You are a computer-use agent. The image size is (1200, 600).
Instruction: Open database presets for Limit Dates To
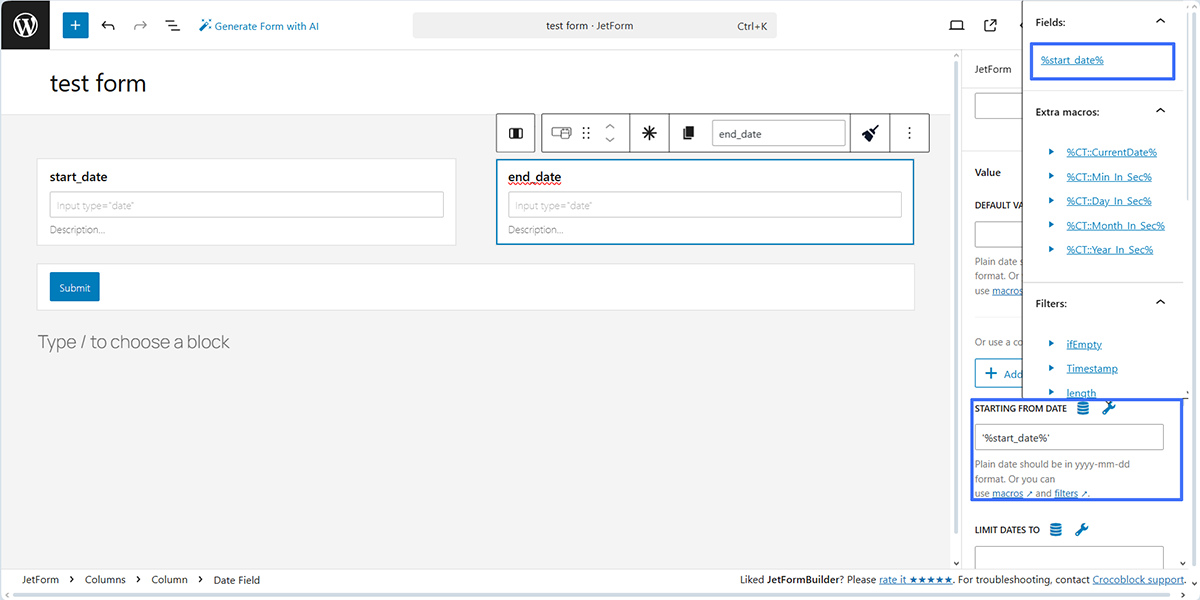(1056, 530)
